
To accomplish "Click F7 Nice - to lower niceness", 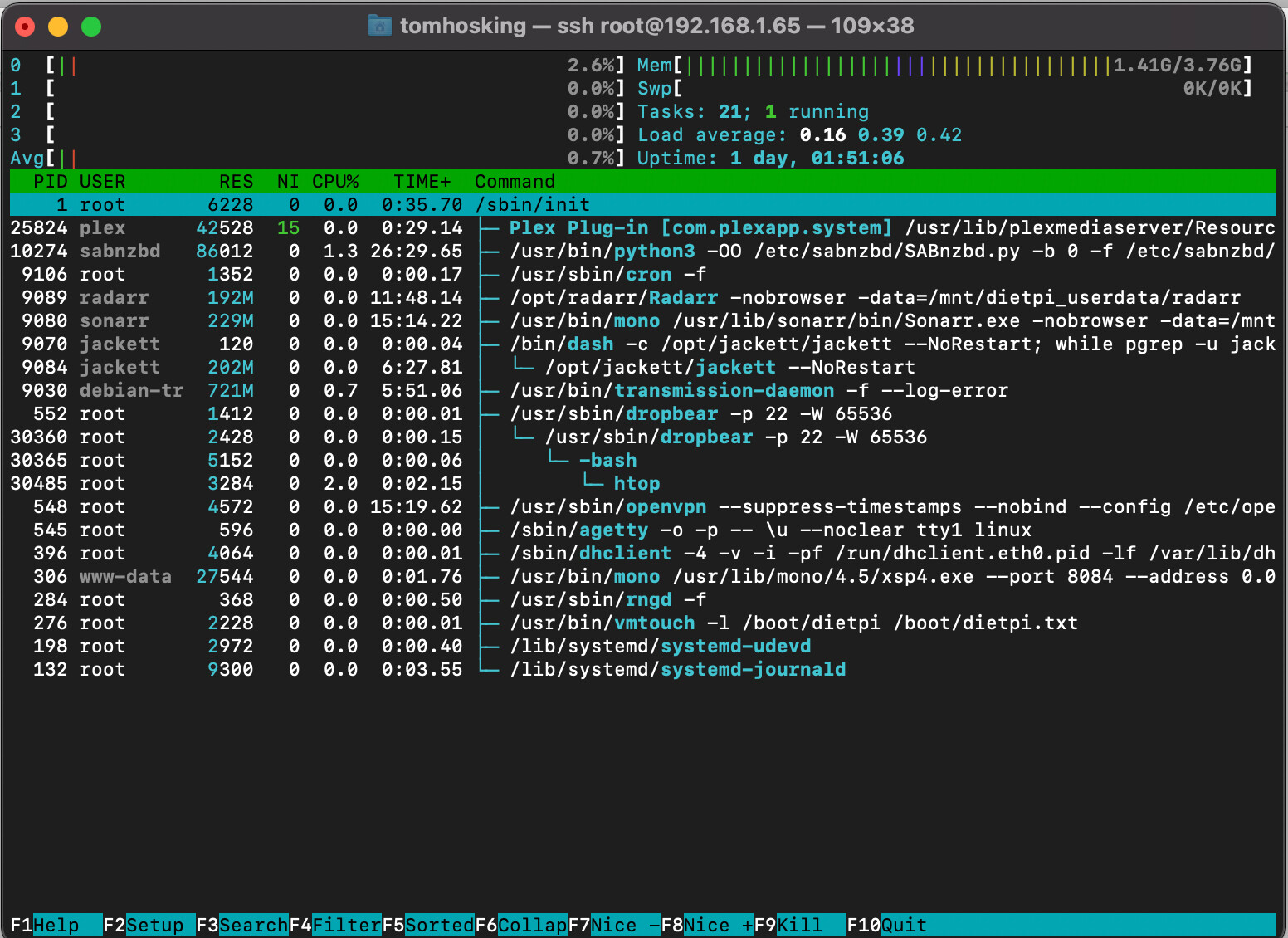I will click(614, 925).
